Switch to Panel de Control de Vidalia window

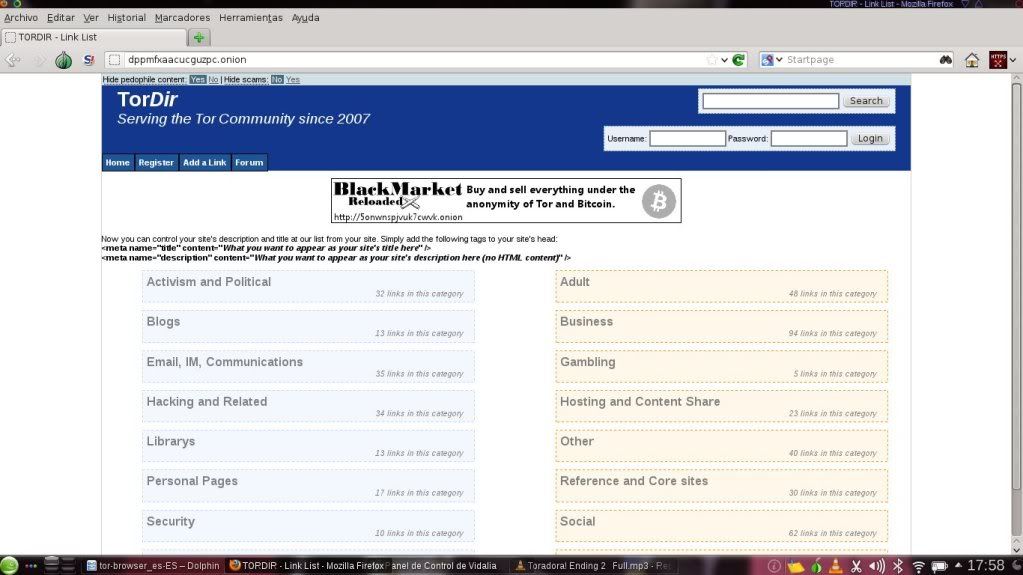445,566
